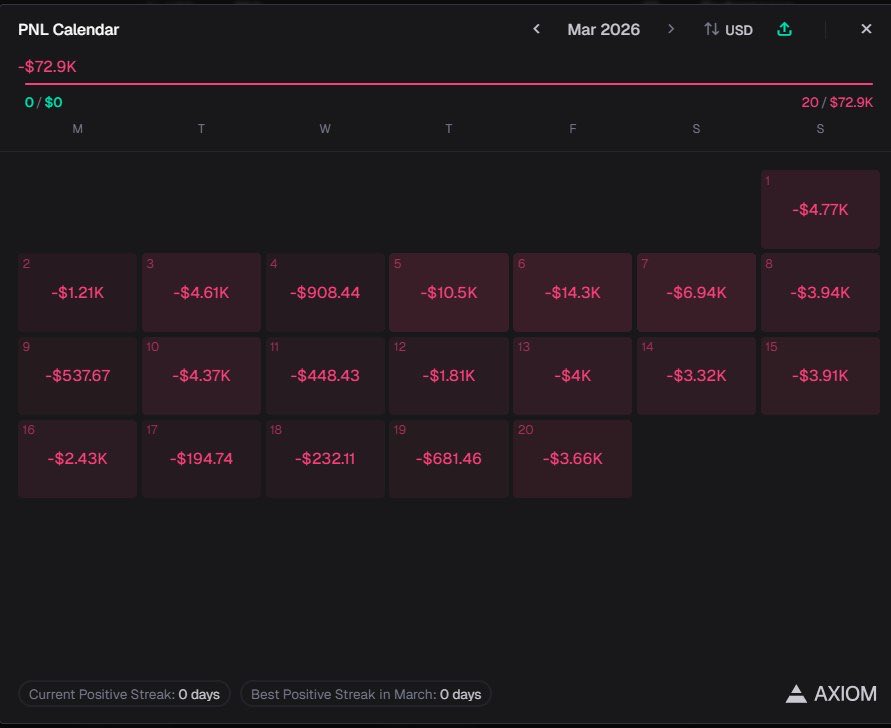This screenshot has height=728, width=891.
Task: Click day 16 cell with -$2.43K
Action: pyautogui.click(x=77, y=459)
